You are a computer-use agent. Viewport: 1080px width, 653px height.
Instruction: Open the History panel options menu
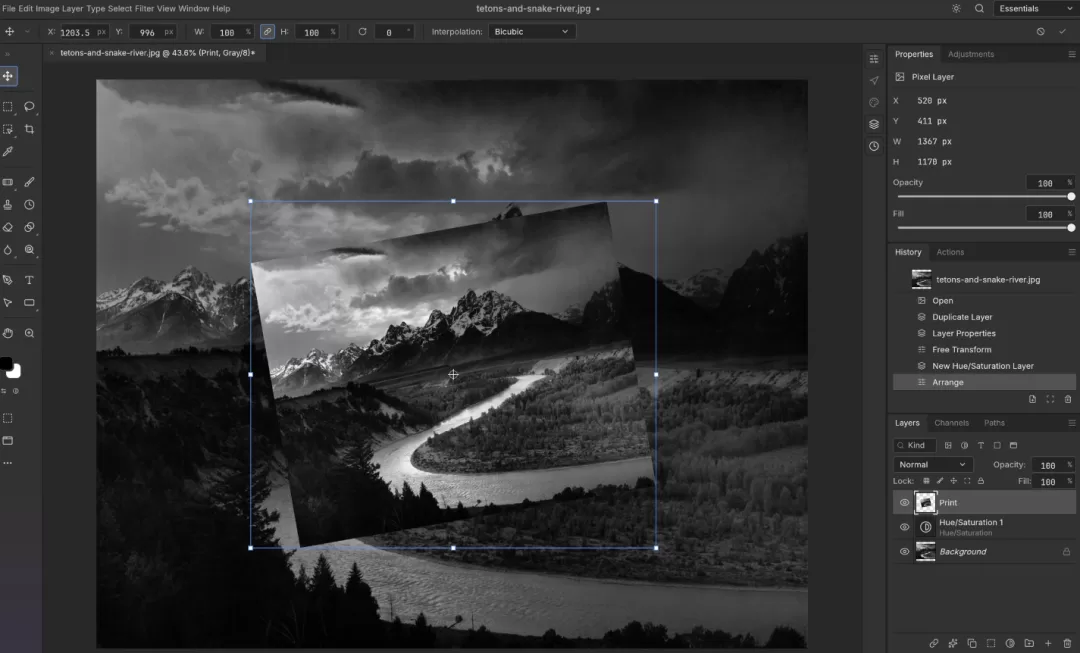[1071, 253]
